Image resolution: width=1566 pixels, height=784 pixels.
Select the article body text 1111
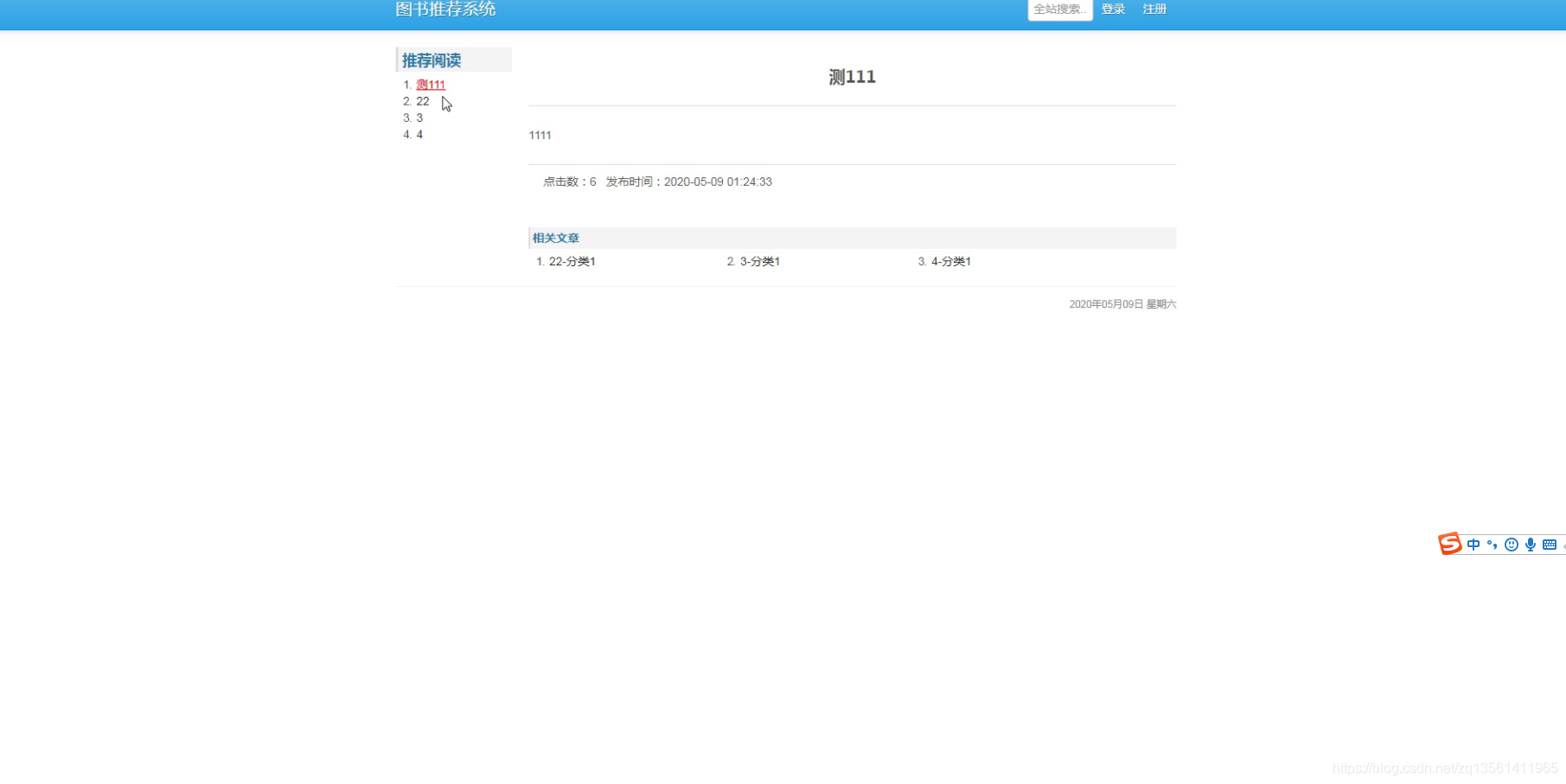point(540,135)
